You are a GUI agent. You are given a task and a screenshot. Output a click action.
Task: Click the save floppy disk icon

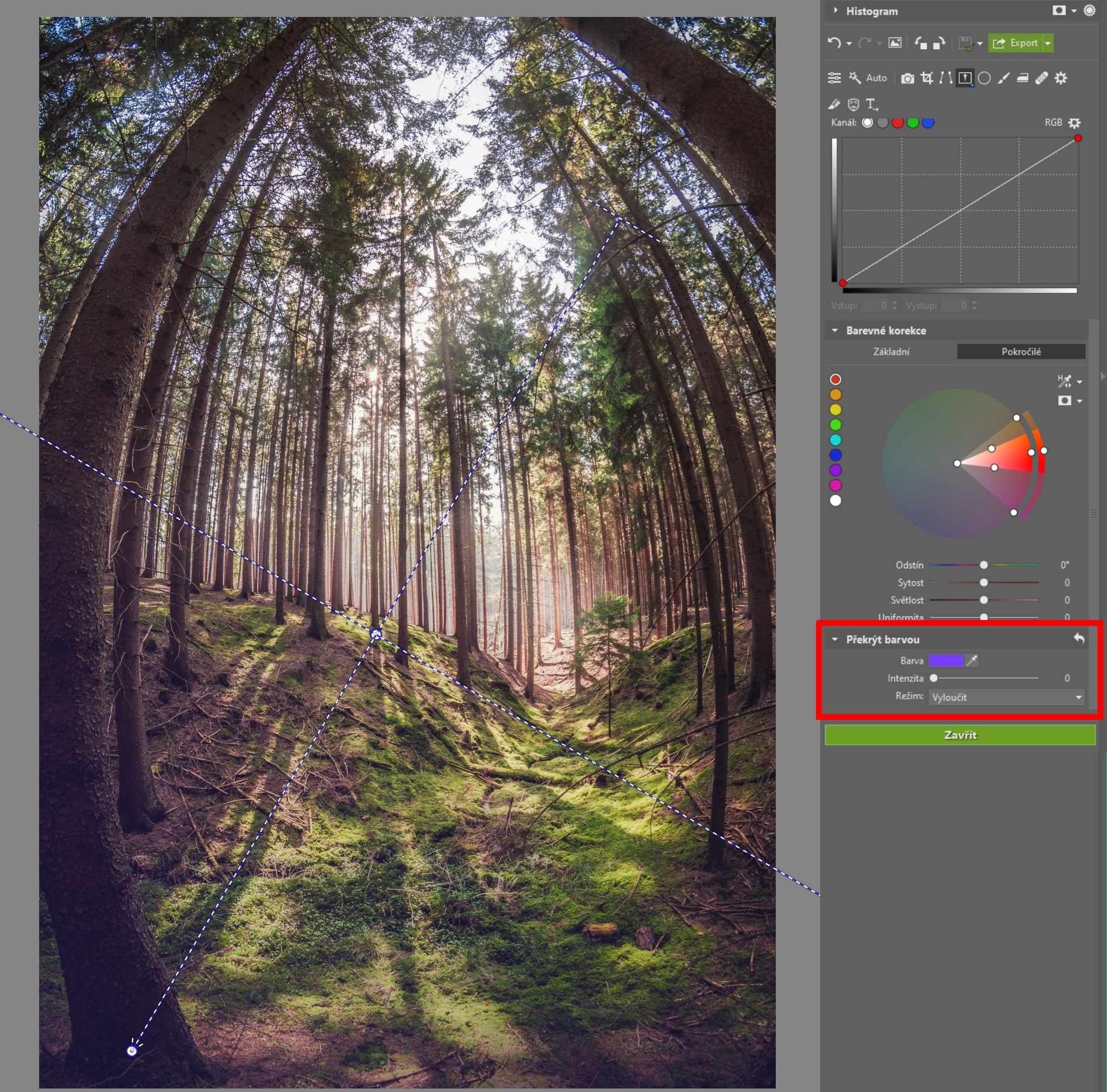[966, 43]
